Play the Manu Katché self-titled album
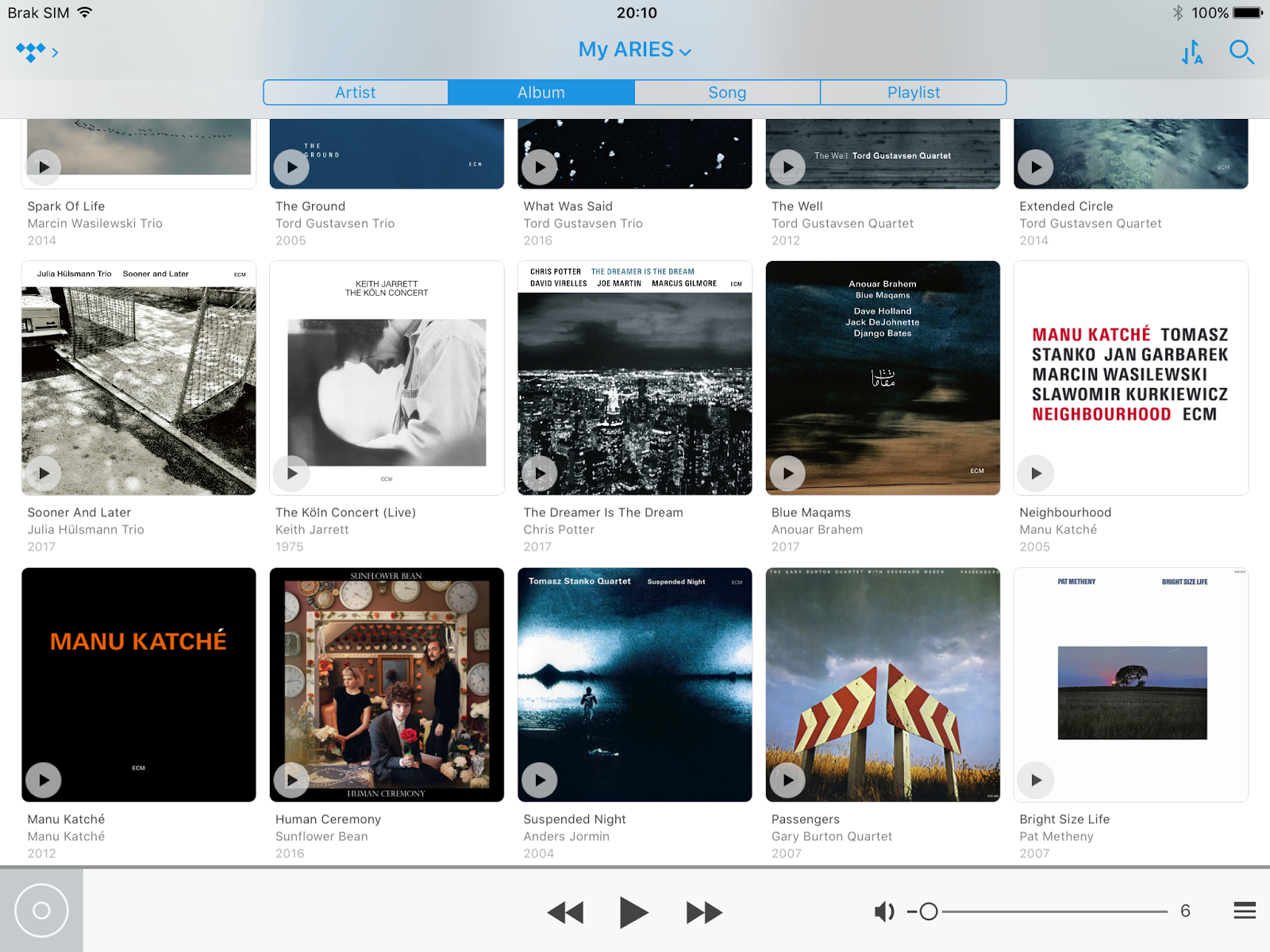This screenshot has height=952, width=1270. (44, 780)
